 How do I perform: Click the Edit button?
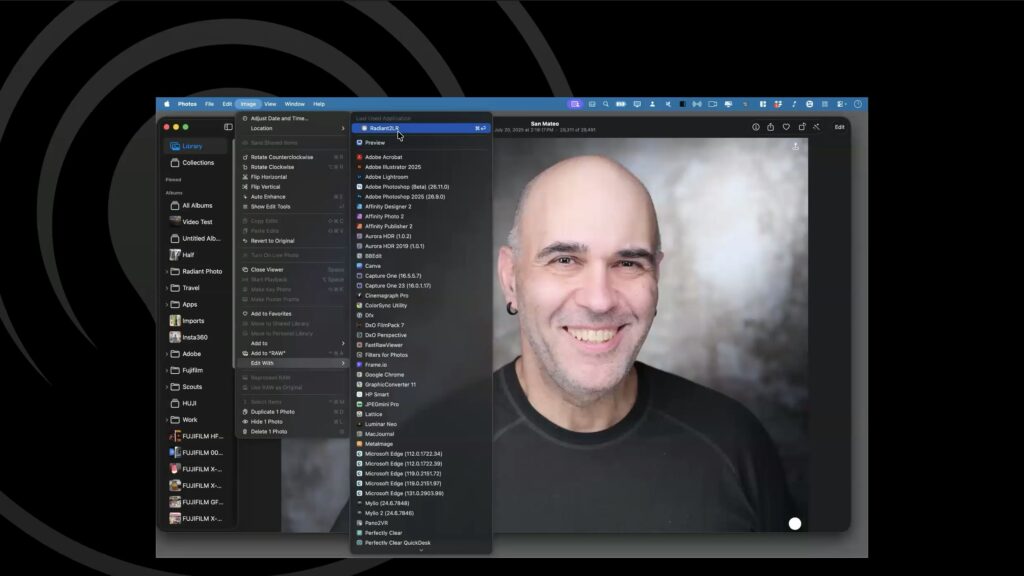pyautogui.click(x=840, y=127)
